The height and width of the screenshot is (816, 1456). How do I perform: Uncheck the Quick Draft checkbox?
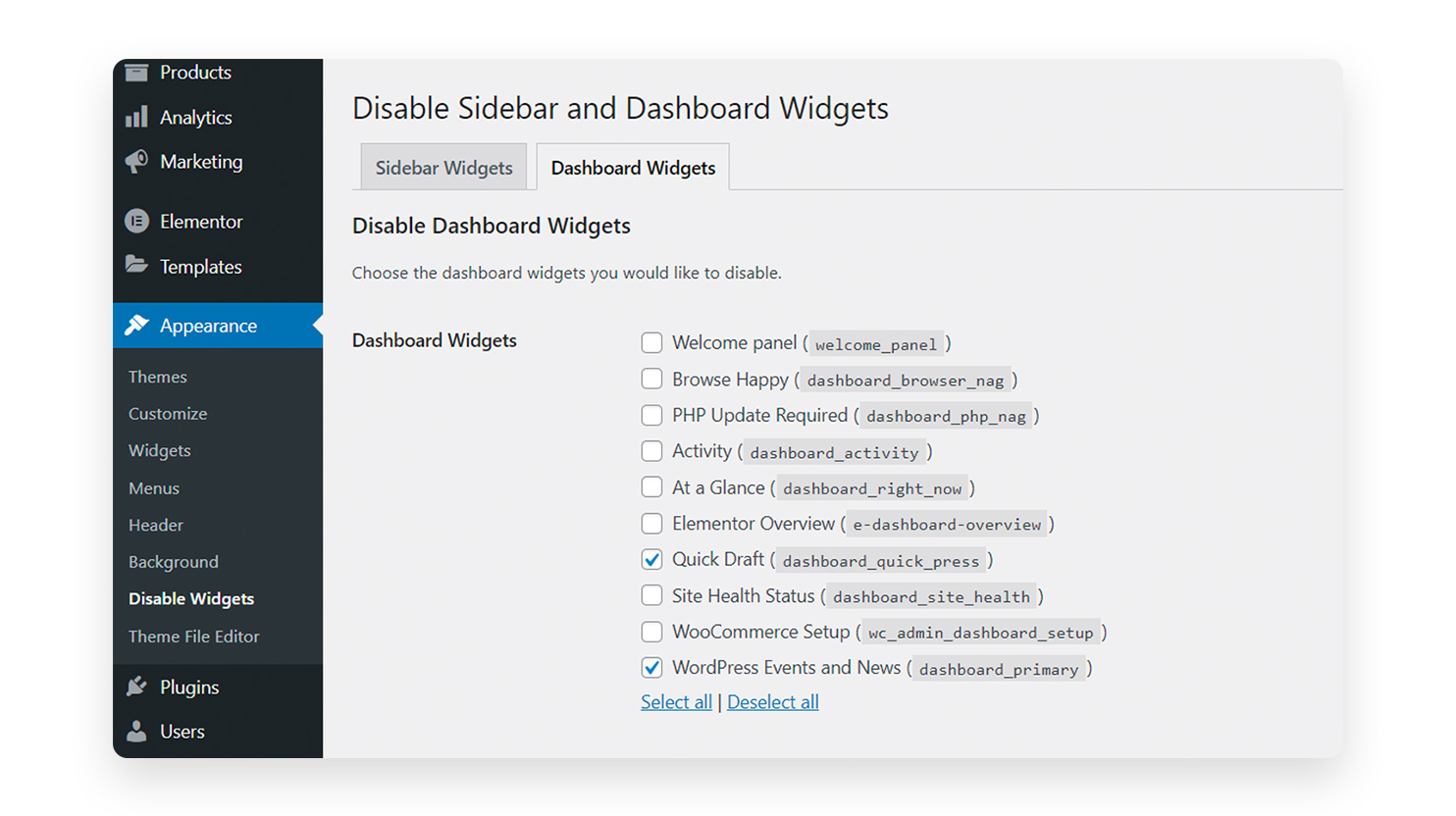651,560
